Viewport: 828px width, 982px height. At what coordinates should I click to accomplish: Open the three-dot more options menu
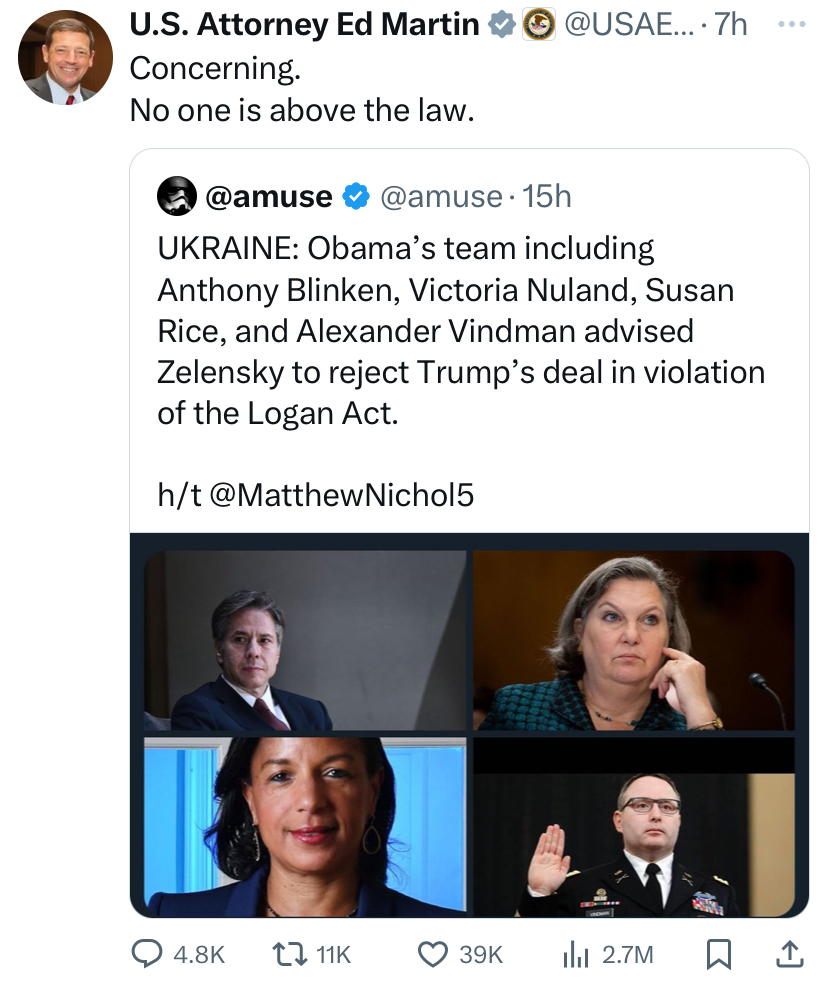point(792,24)
